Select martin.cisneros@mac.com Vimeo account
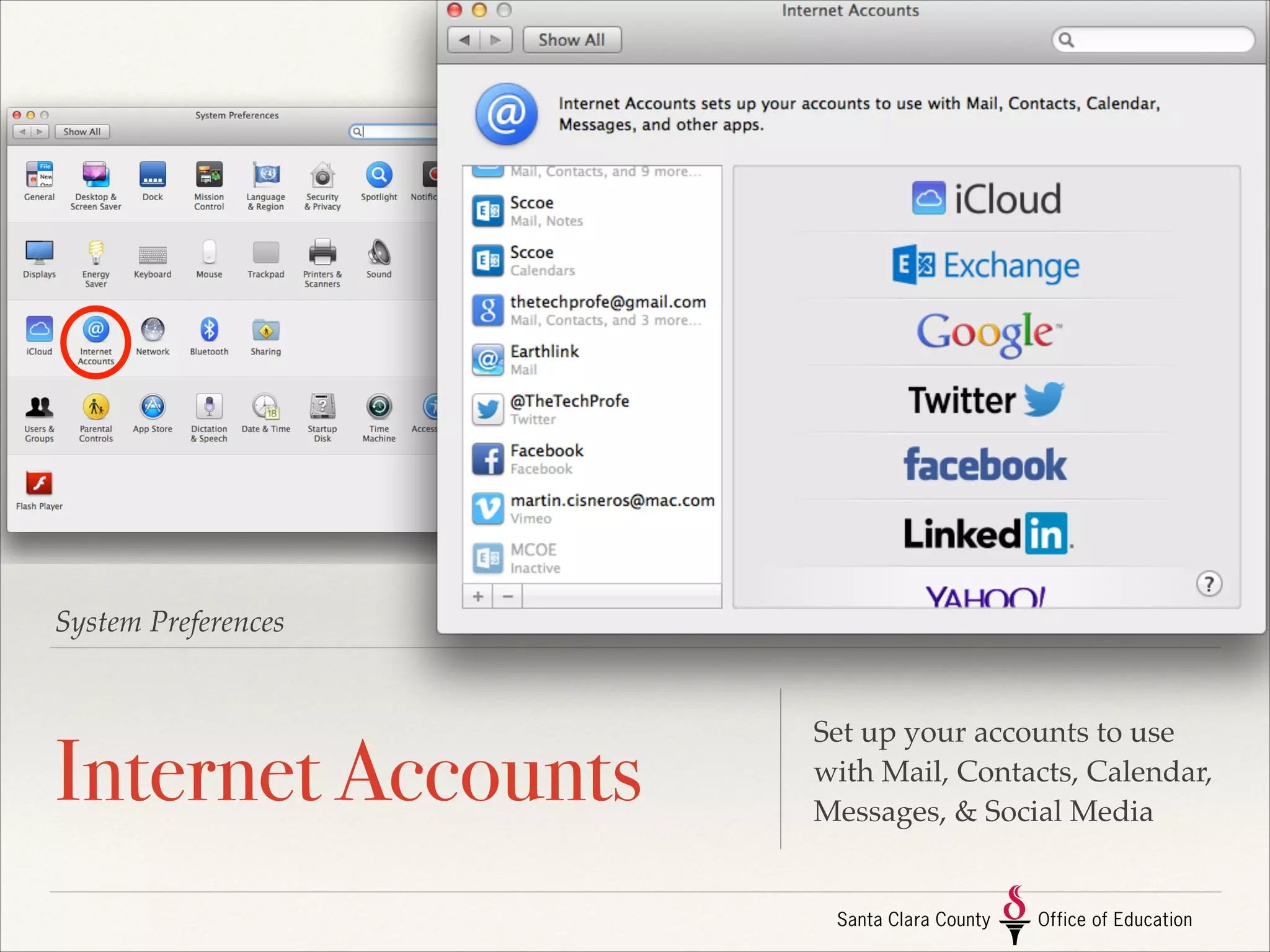Screen dimensions: 1270x952 pyautogui.click(x=592, y=509)
